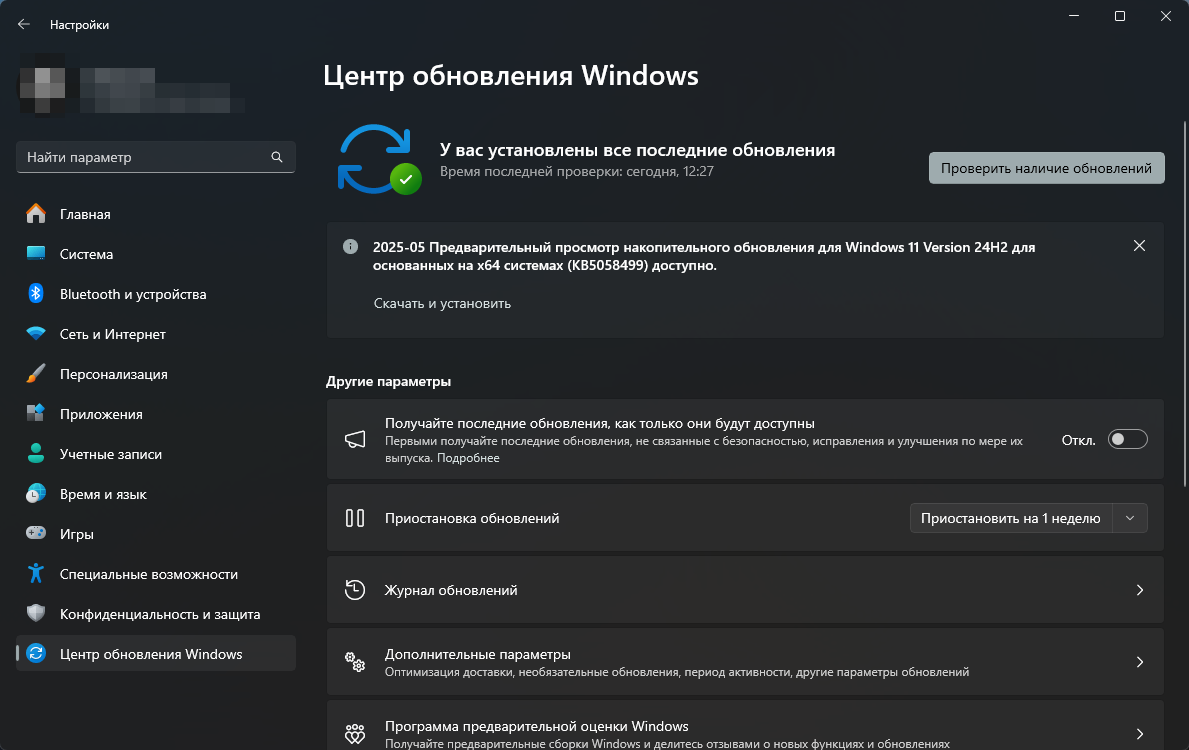Go to Специальные возможности
1189x750 pixels.
coord(155,574)
